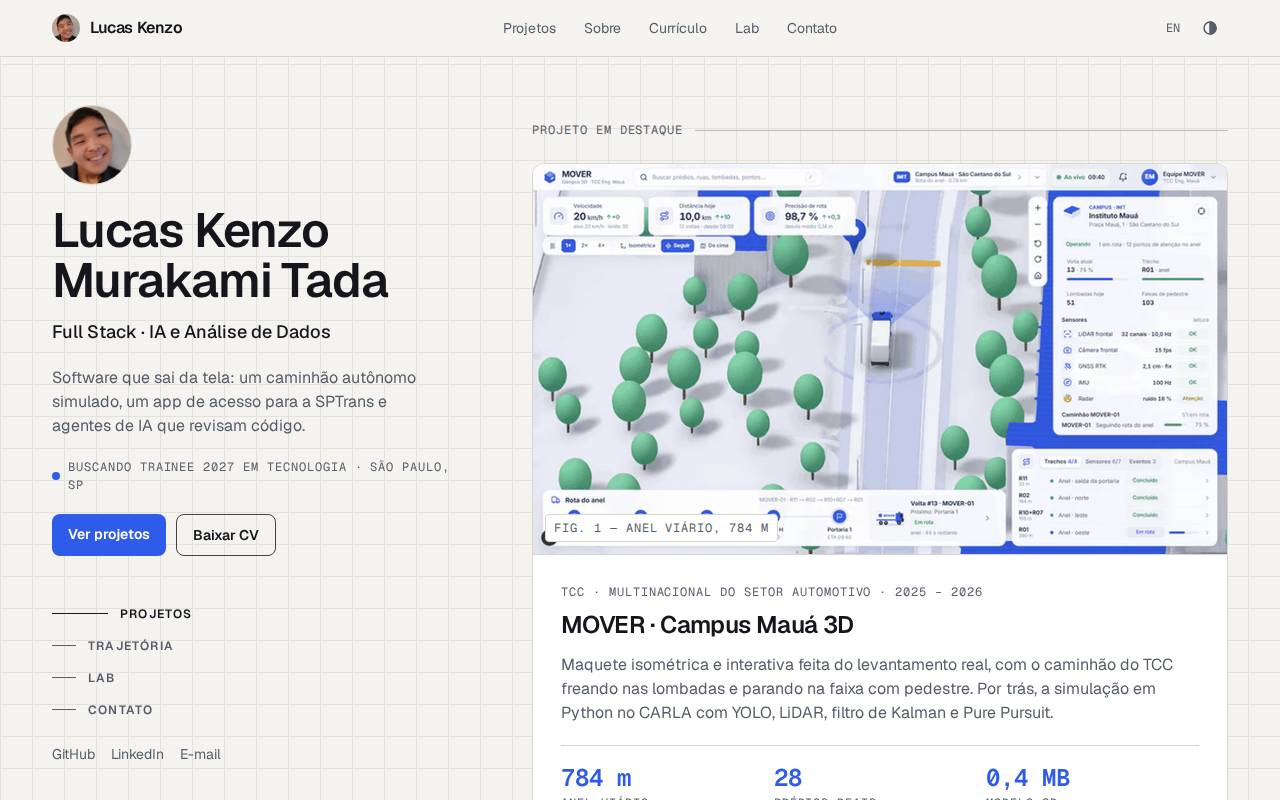Open the GitHub link
This screenshot has width=1280, height=800.
click(x=73, y=754)
